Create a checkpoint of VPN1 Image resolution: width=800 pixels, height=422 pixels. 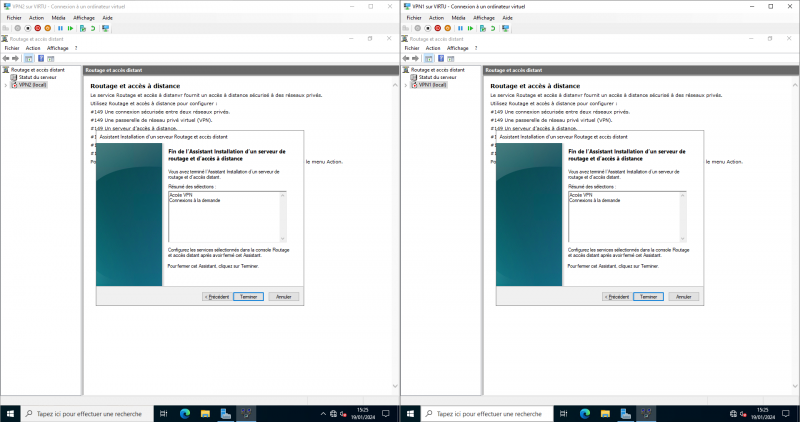point(483,29)
